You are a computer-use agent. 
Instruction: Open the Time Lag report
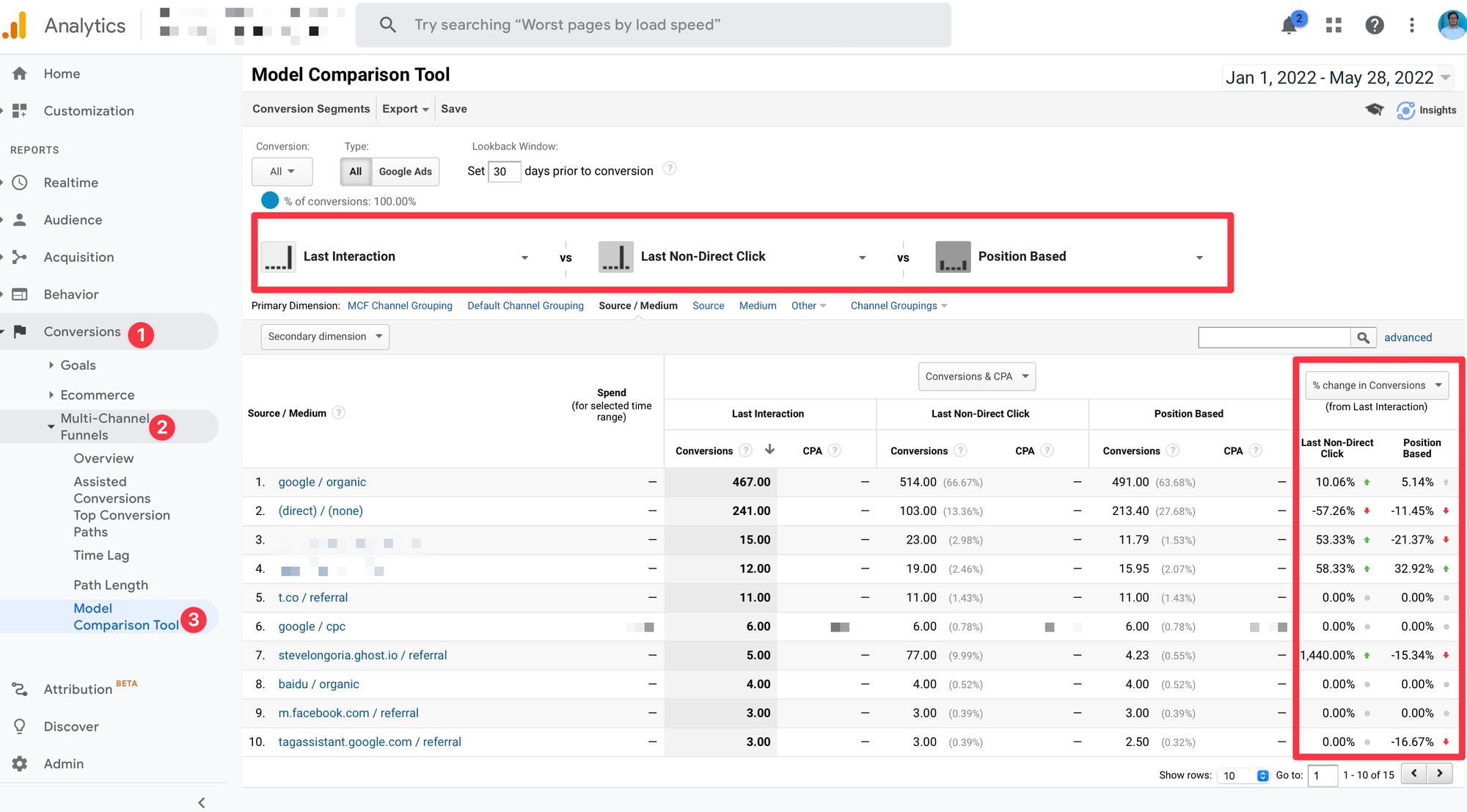(101, 555)
